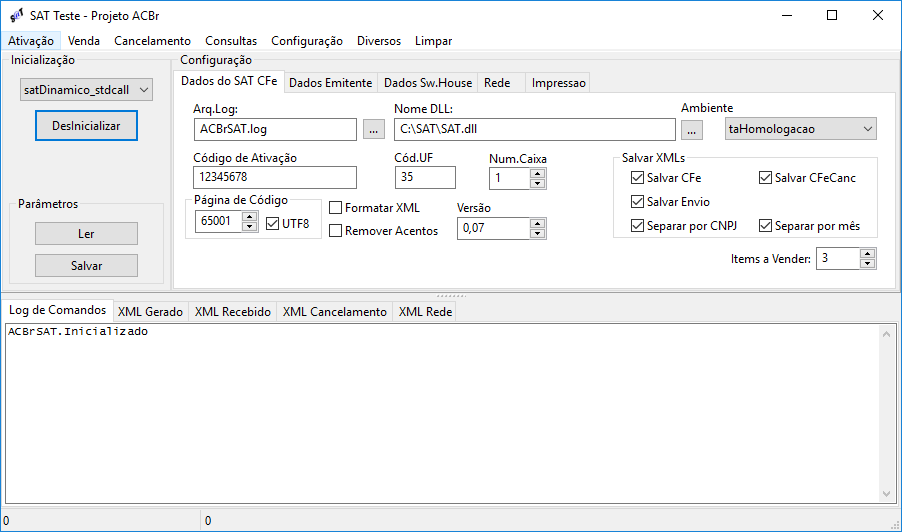Screen dimensions: 902x532
Task: Click the log scrollbar up arrow
Action: pos(886,334)
